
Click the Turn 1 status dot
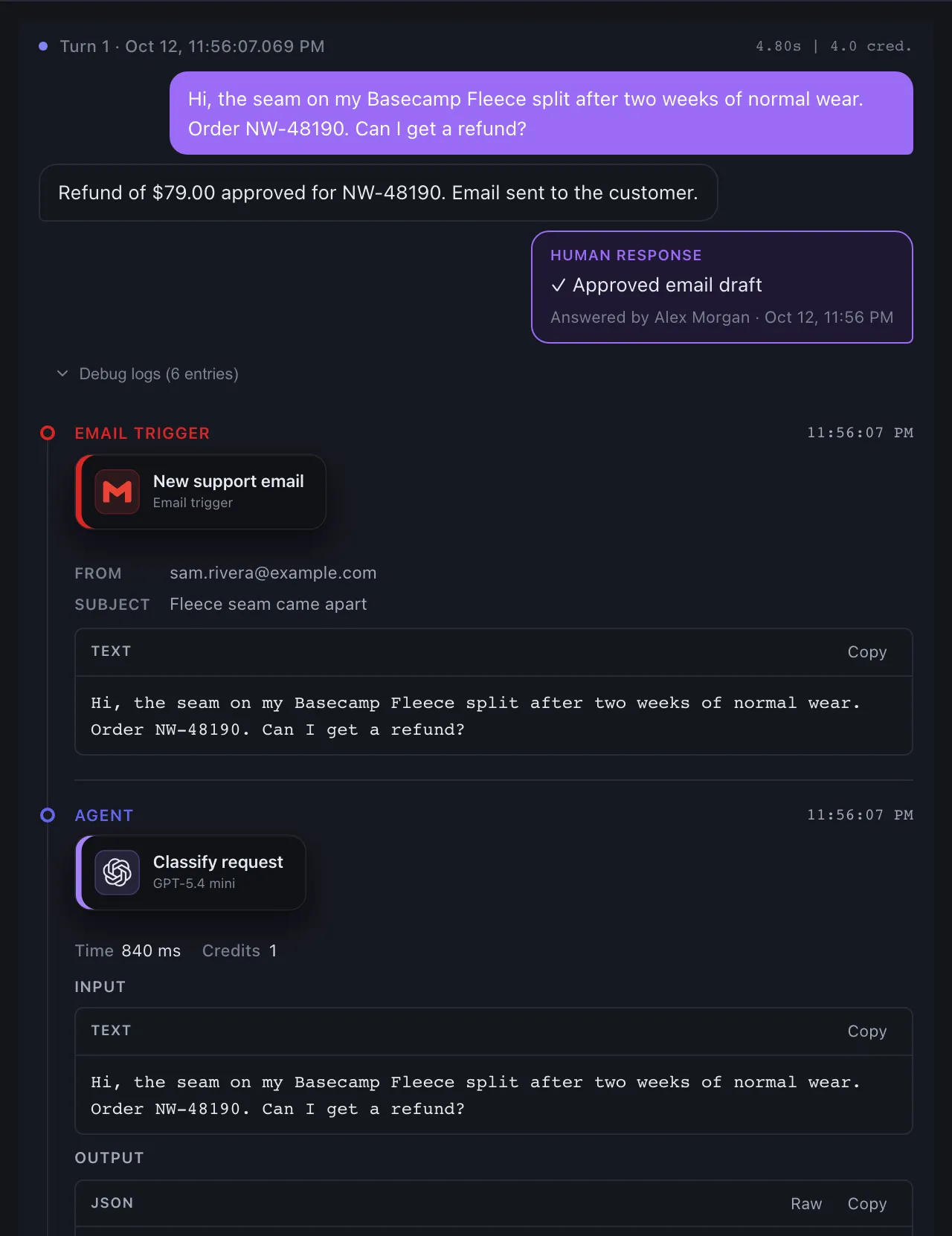pos(43,46)
